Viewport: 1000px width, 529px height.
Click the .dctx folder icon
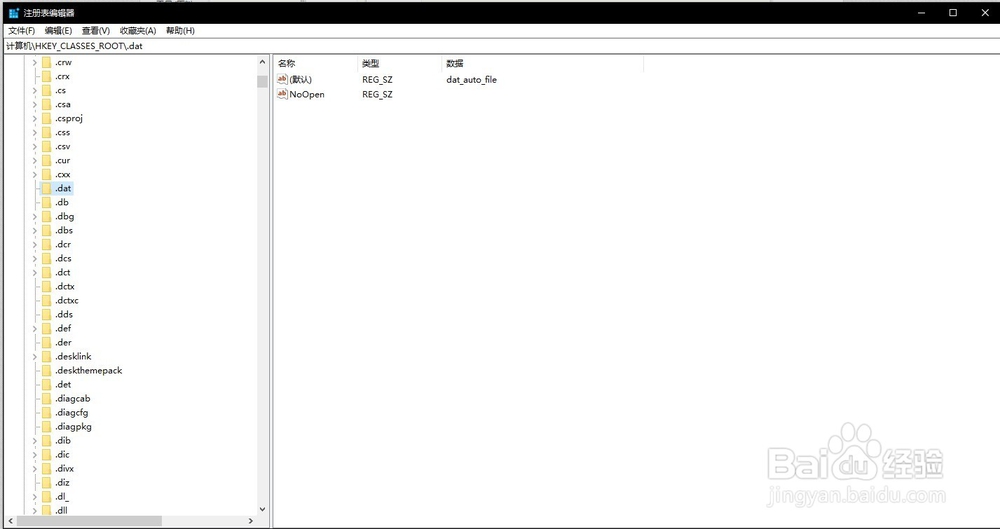[46, 287]
